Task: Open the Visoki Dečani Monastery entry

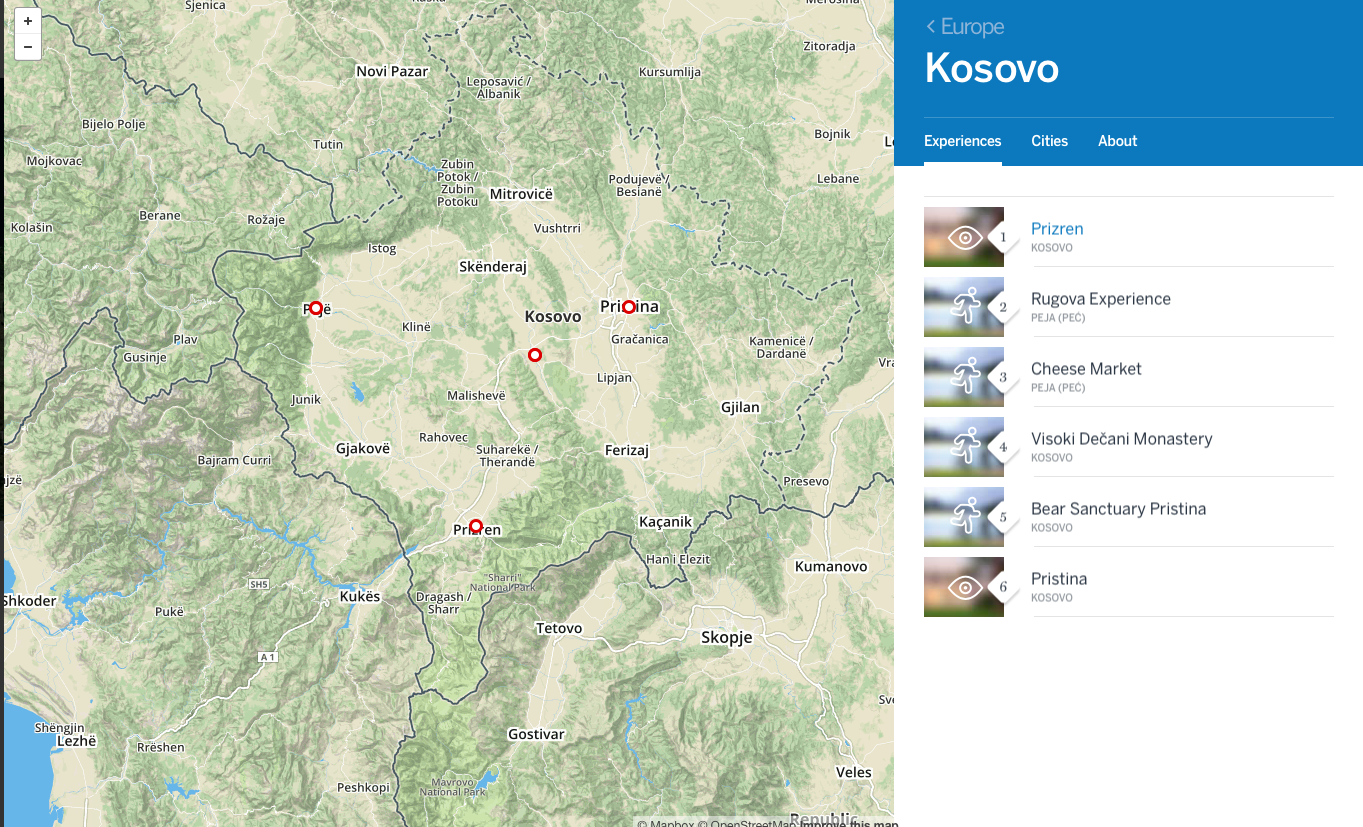Action: coord(1121,439)
